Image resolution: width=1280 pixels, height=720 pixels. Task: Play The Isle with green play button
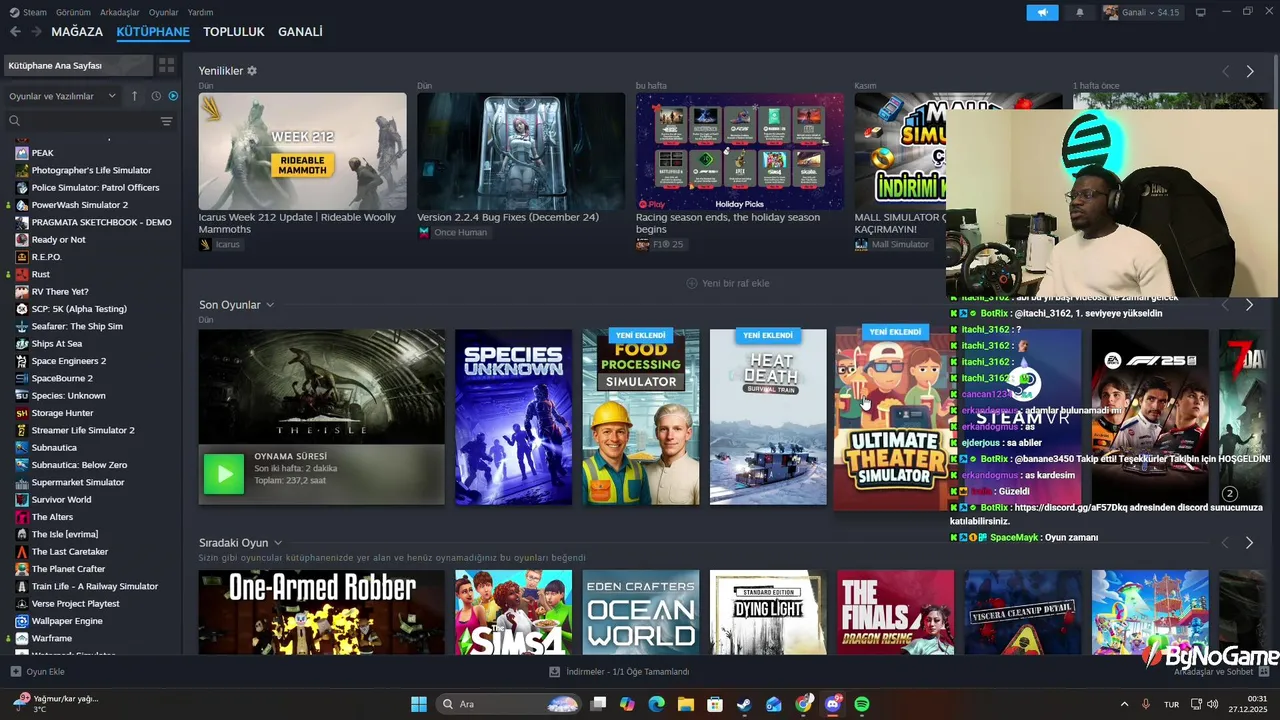[x=223, y=474]
